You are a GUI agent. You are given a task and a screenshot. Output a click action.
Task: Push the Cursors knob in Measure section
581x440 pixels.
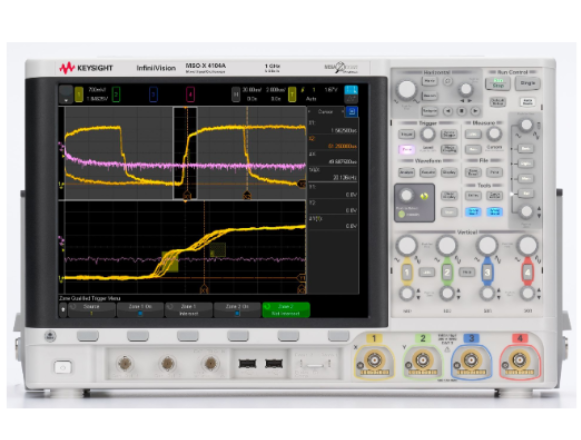pos(494,134)
